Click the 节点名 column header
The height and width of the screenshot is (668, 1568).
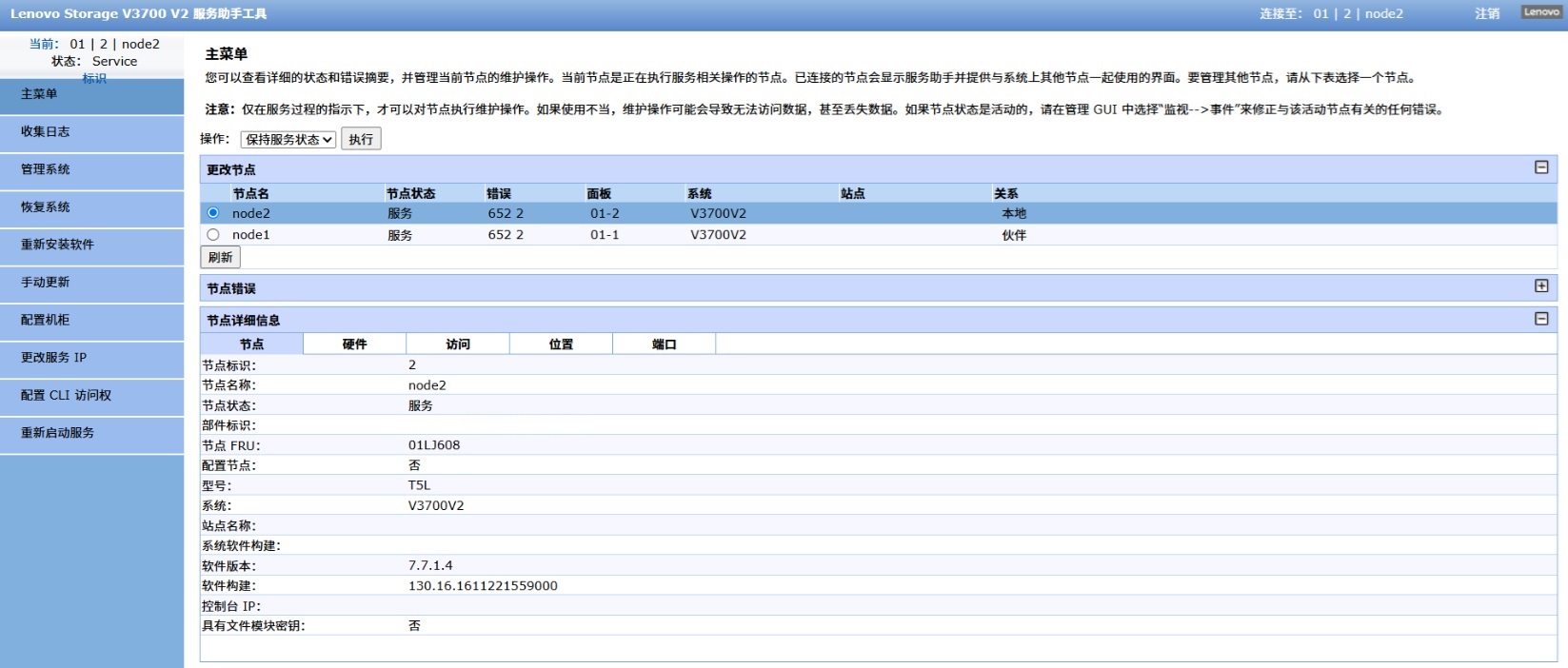point(251,193)
